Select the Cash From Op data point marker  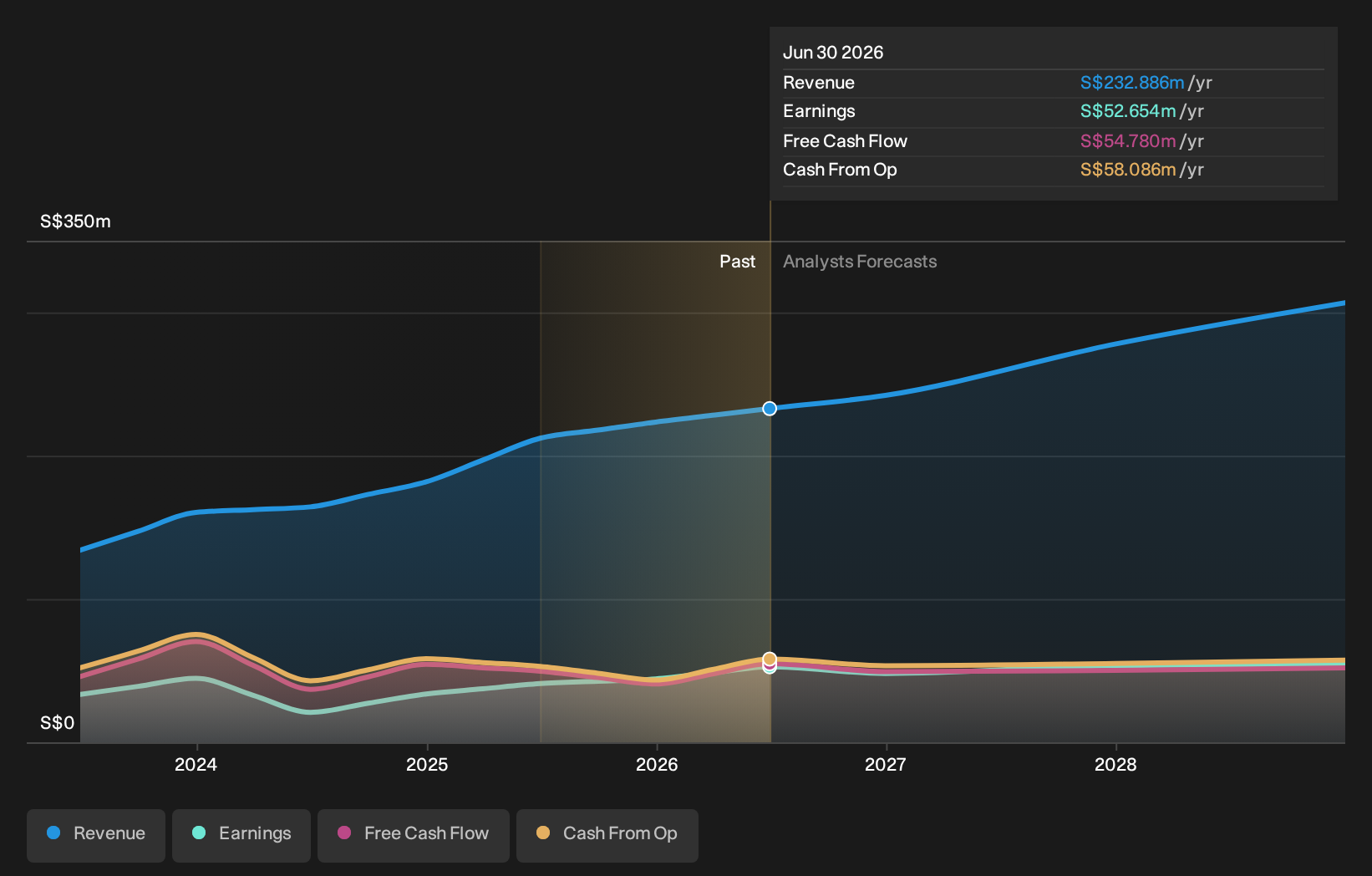[770, 659]
